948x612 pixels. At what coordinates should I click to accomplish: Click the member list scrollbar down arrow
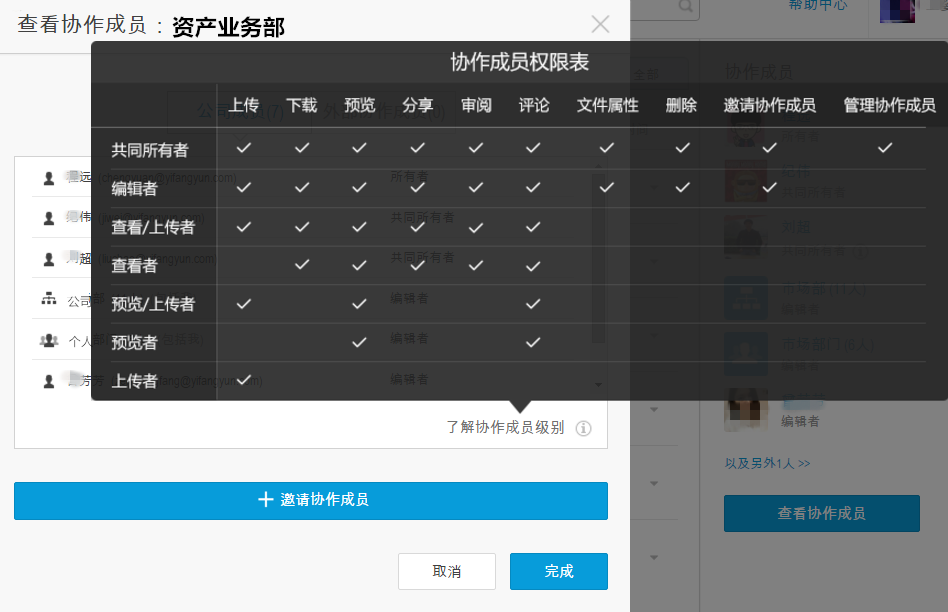tap(599, 384)
